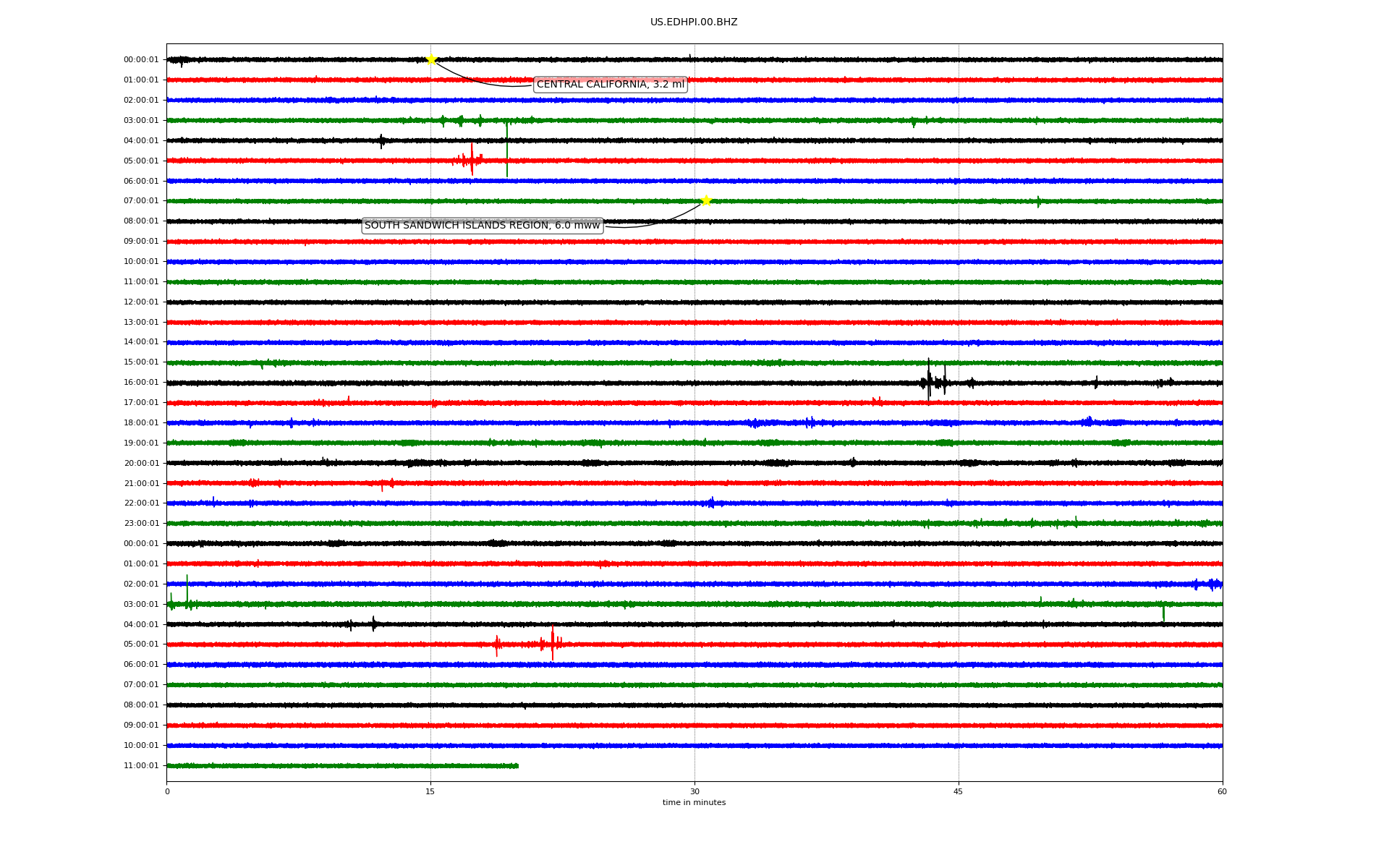Click the 'time in minutes' axis label
Image resolution: width=1389 pixels, height=868 pixels.
pyautogui.click(x=694, y=803)
